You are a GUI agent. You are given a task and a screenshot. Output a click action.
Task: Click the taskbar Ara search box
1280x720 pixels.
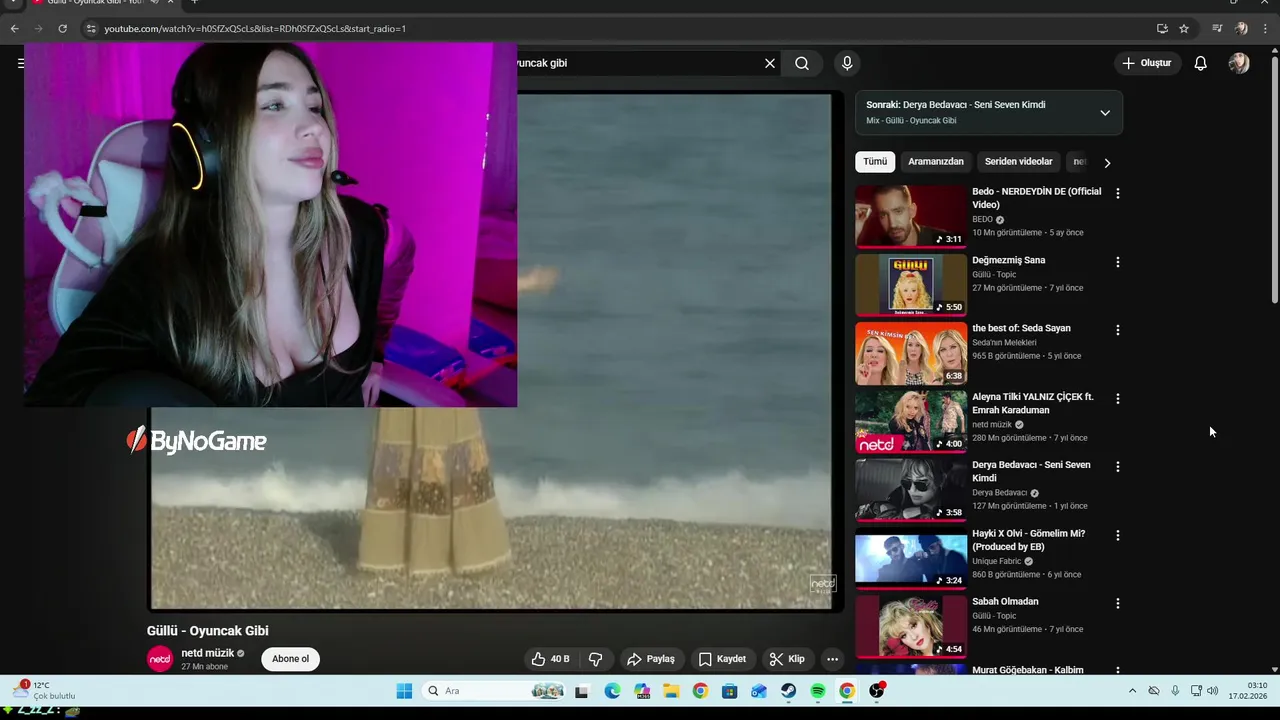(x=495, y=691)
